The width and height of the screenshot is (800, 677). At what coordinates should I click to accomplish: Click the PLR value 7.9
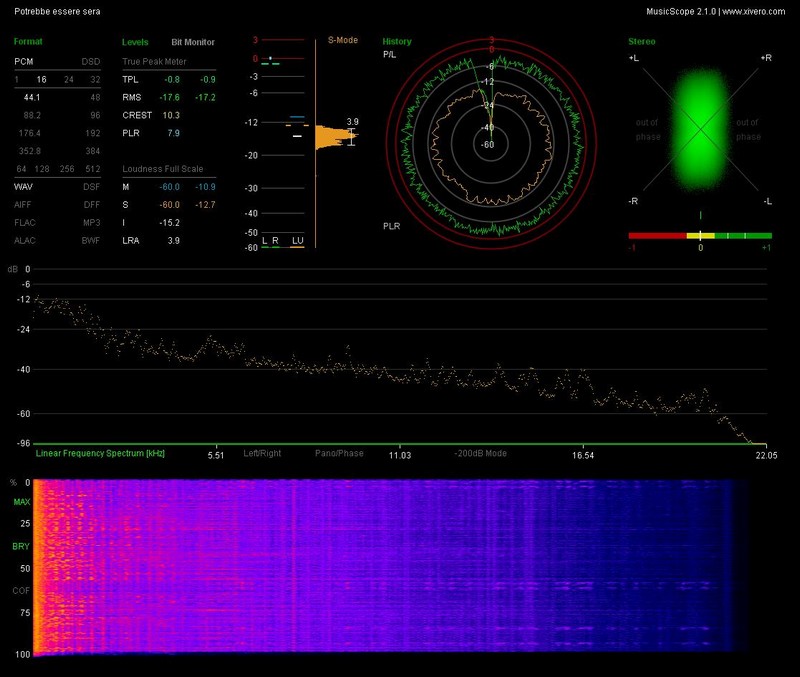(173, 133)
